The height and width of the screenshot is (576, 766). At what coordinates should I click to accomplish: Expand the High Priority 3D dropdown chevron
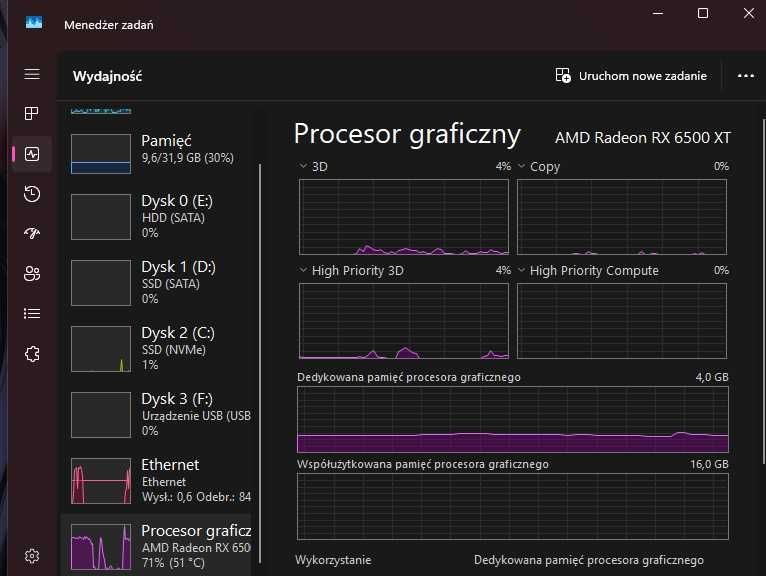pos(303,270)
